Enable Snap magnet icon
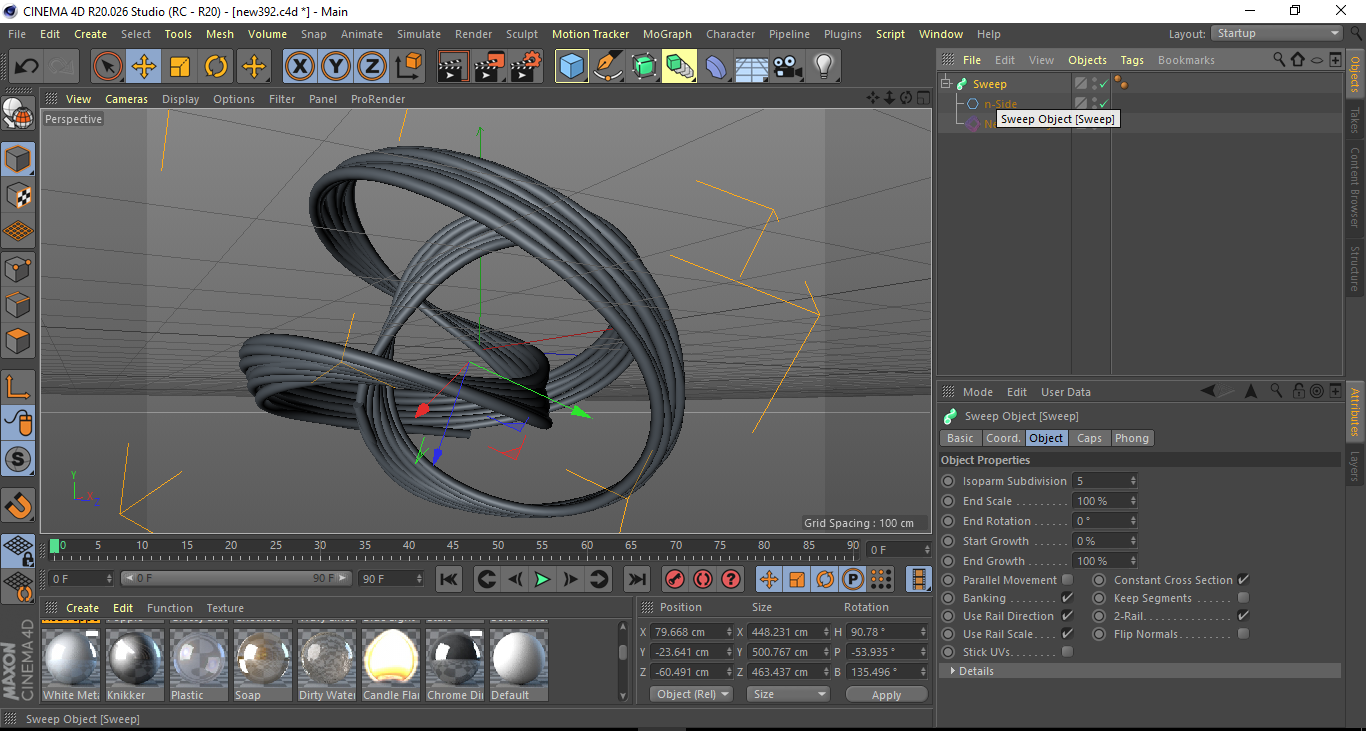The width and height of the screenshot is (1366, 731). coord(18,505)
